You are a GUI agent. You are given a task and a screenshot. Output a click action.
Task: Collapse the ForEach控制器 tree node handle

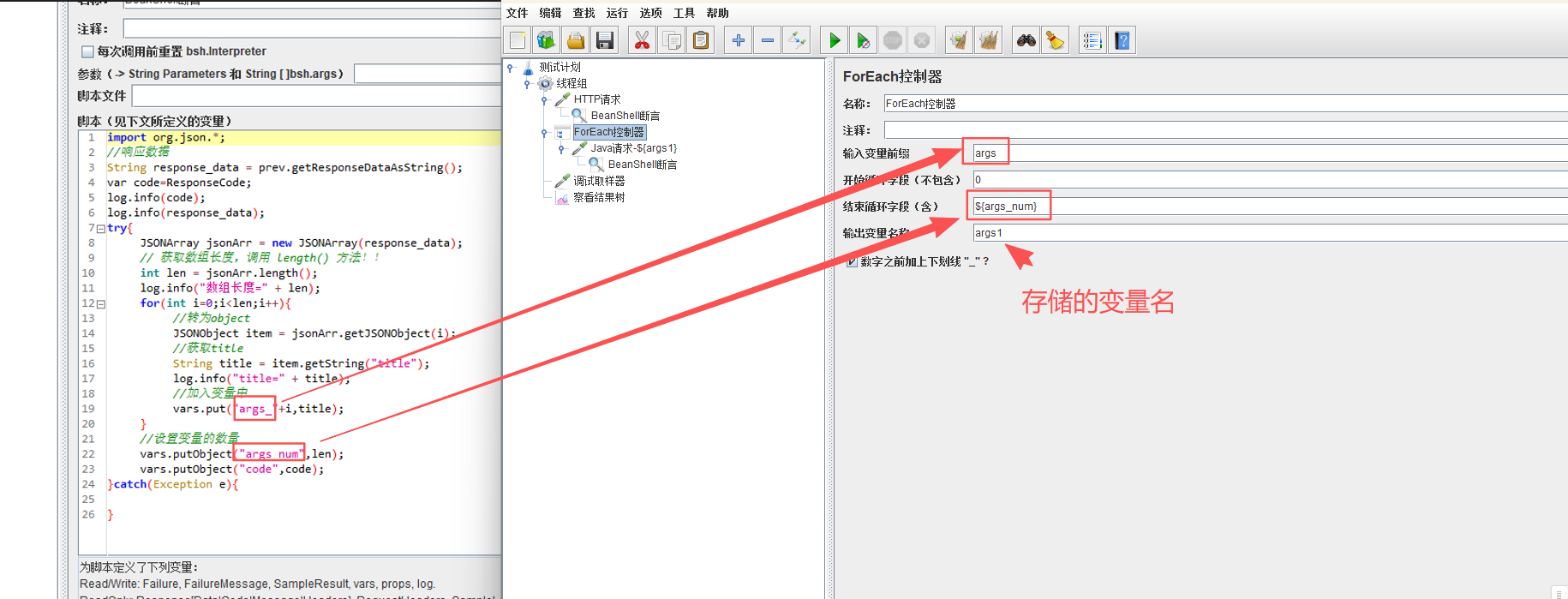544,132
